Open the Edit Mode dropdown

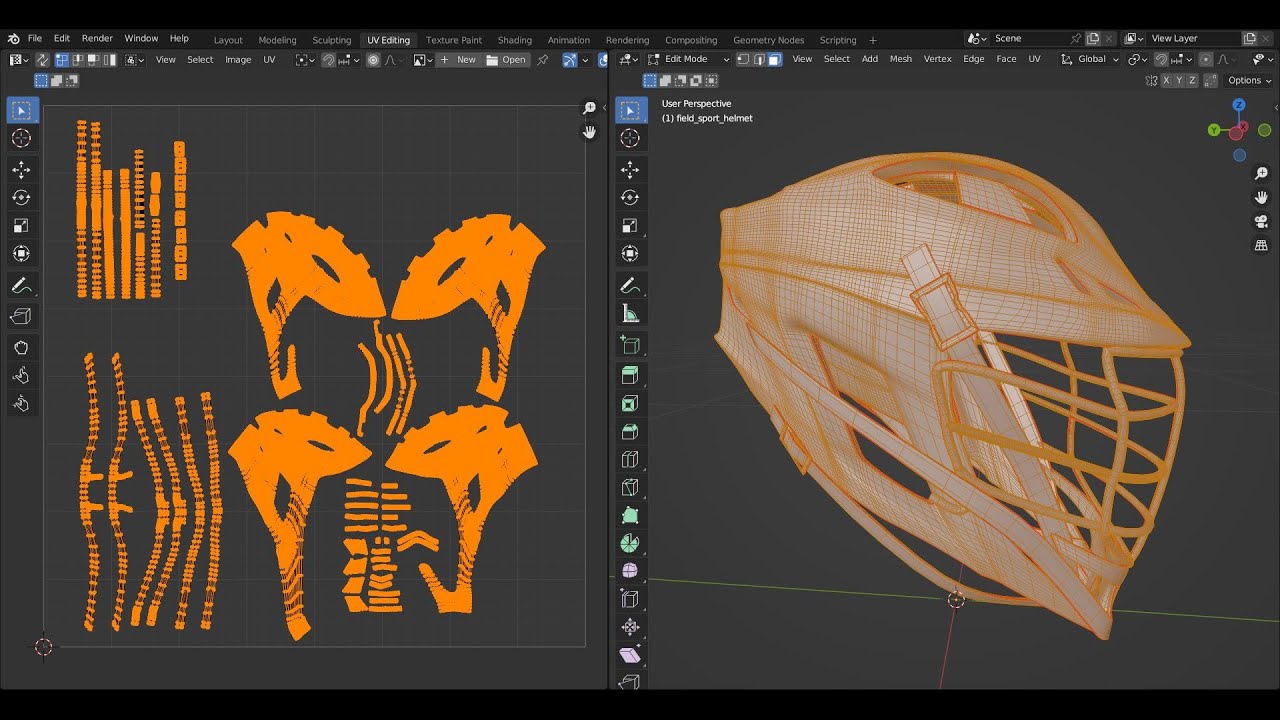coord(689,59)
